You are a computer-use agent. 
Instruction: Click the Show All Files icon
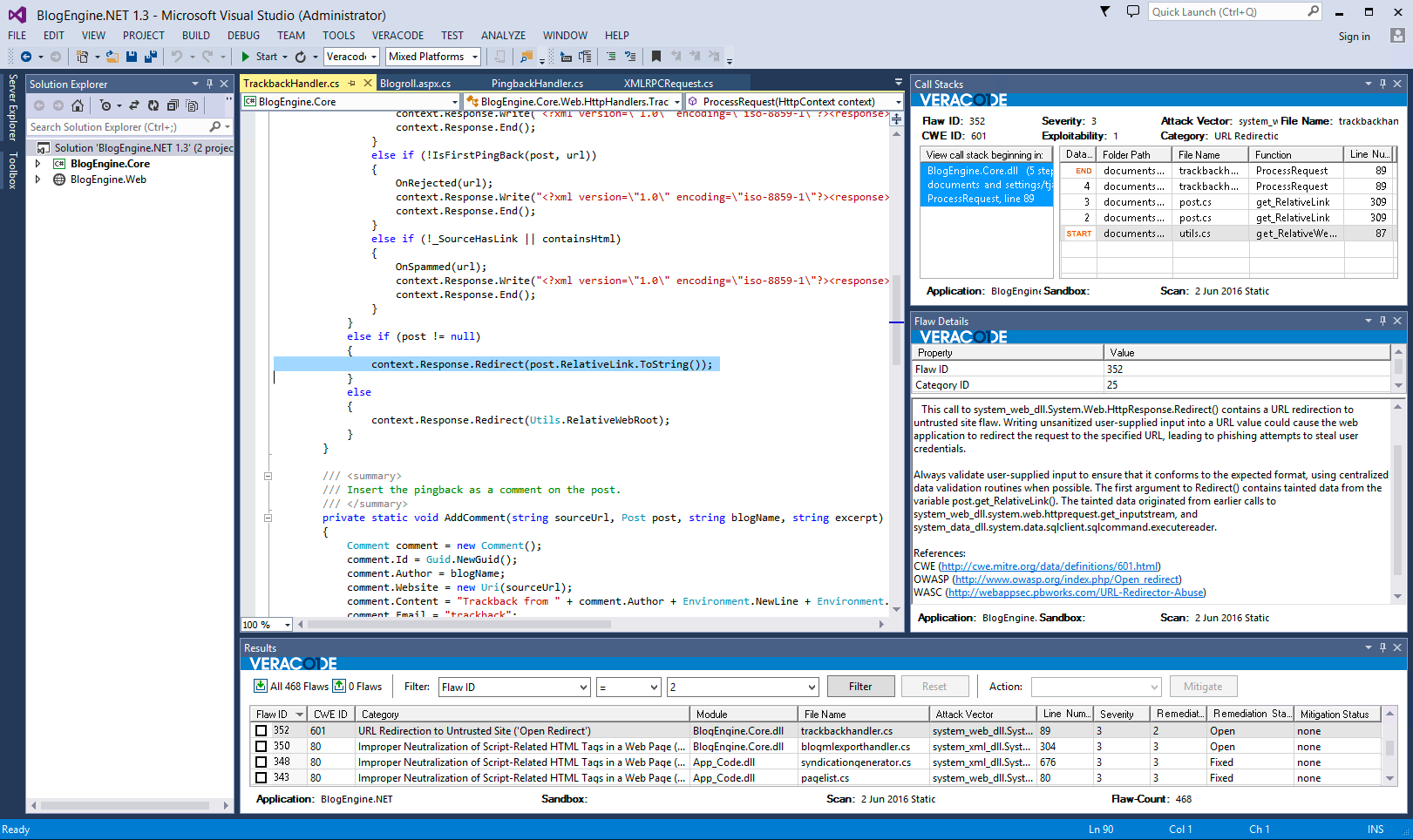[192, 105]
